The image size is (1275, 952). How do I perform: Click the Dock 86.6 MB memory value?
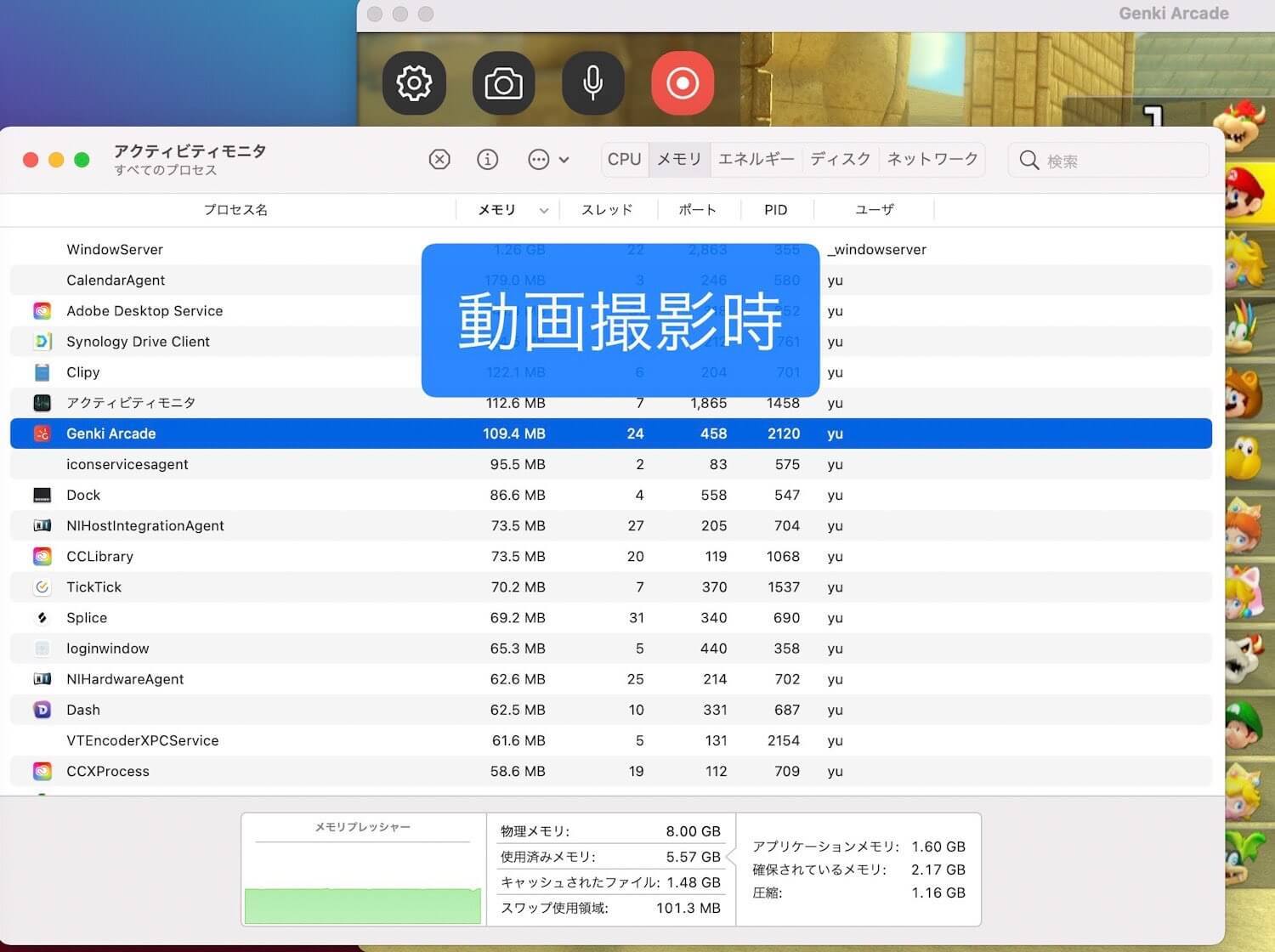point(518,495)
